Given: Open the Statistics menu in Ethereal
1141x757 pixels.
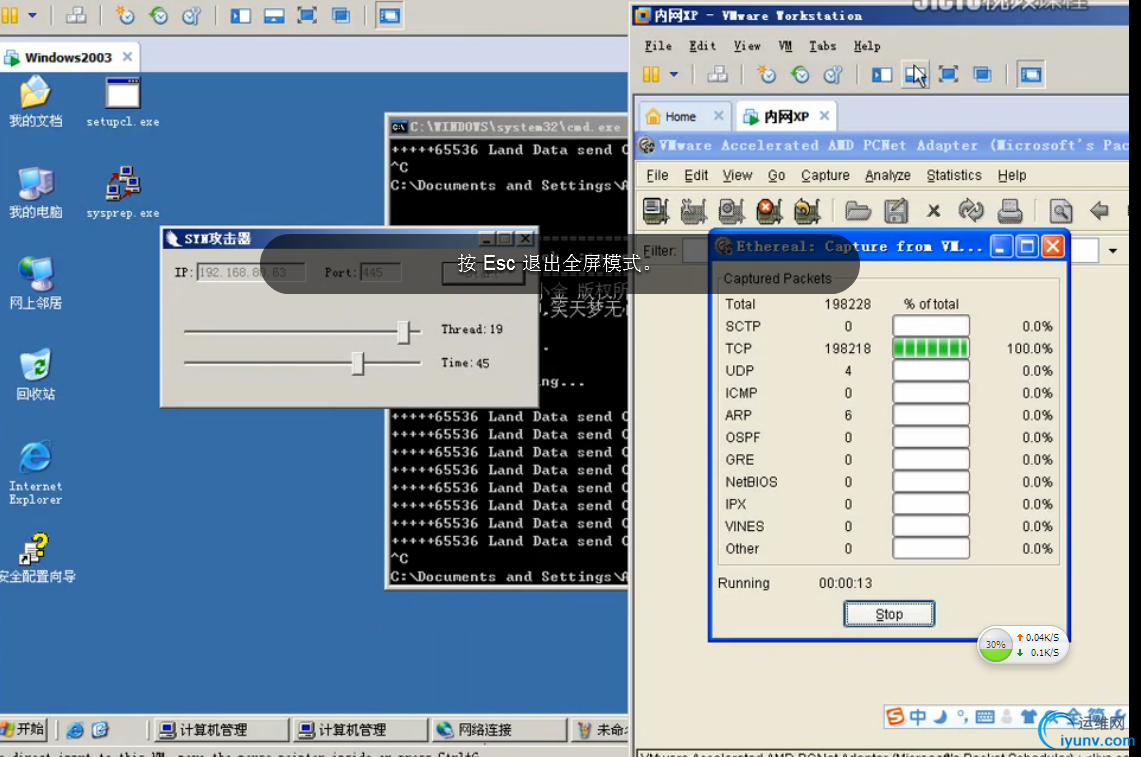Looking at the screenshot, I should tap(954, 175).
